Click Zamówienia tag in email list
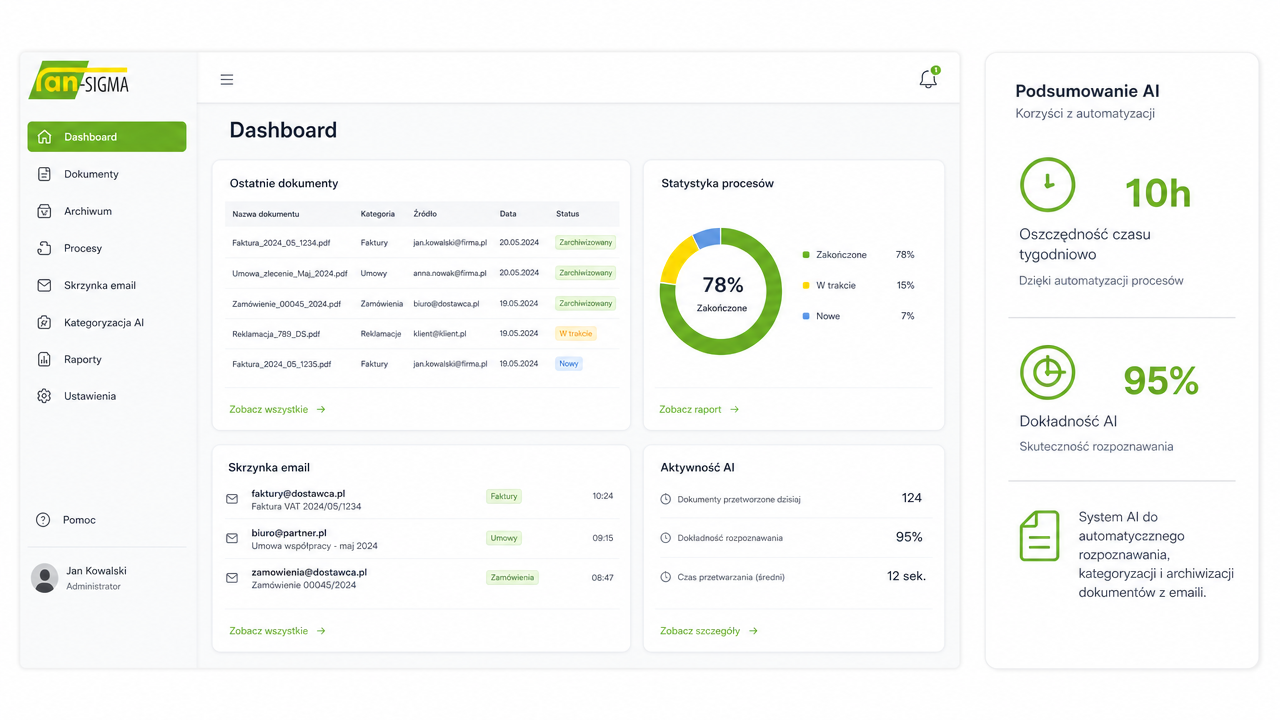1280x720 pixels. click(512, 577)
